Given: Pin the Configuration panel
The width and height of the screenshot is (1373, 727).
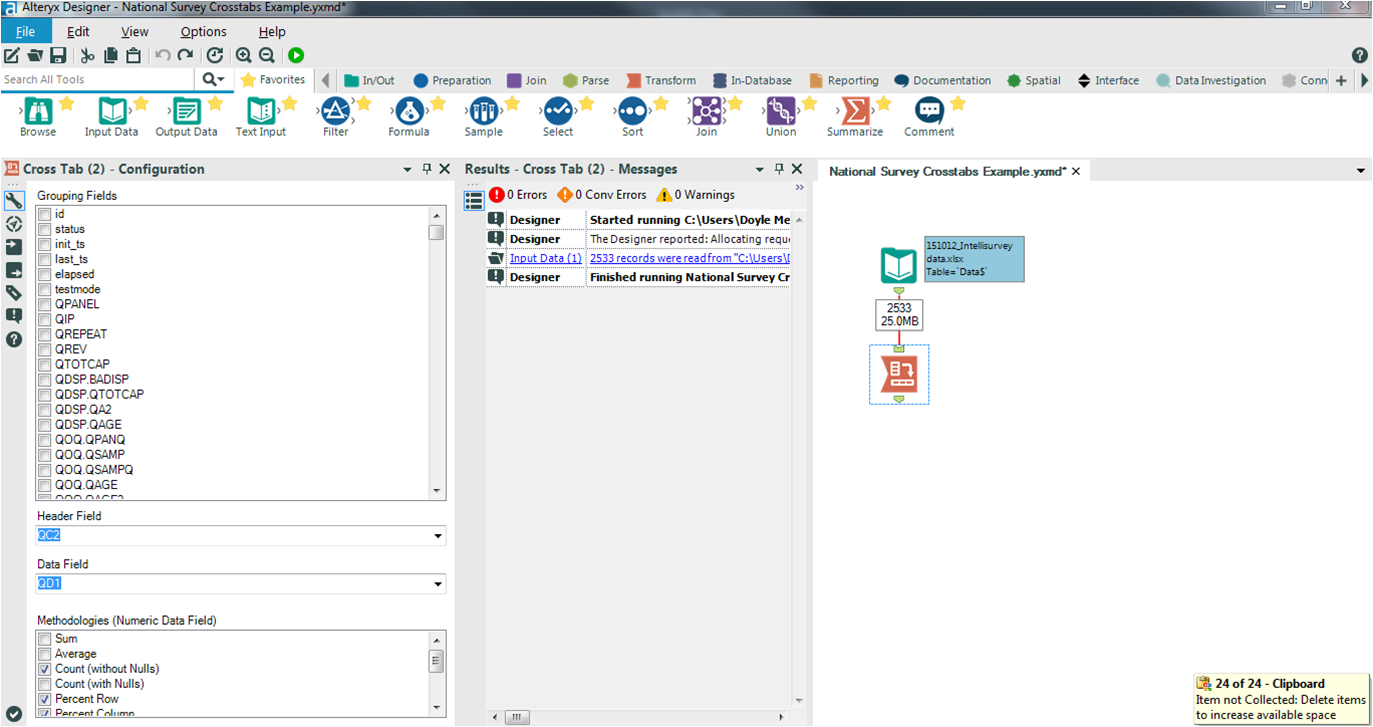Looking at the screenshot, I should (x=427, y=170).
